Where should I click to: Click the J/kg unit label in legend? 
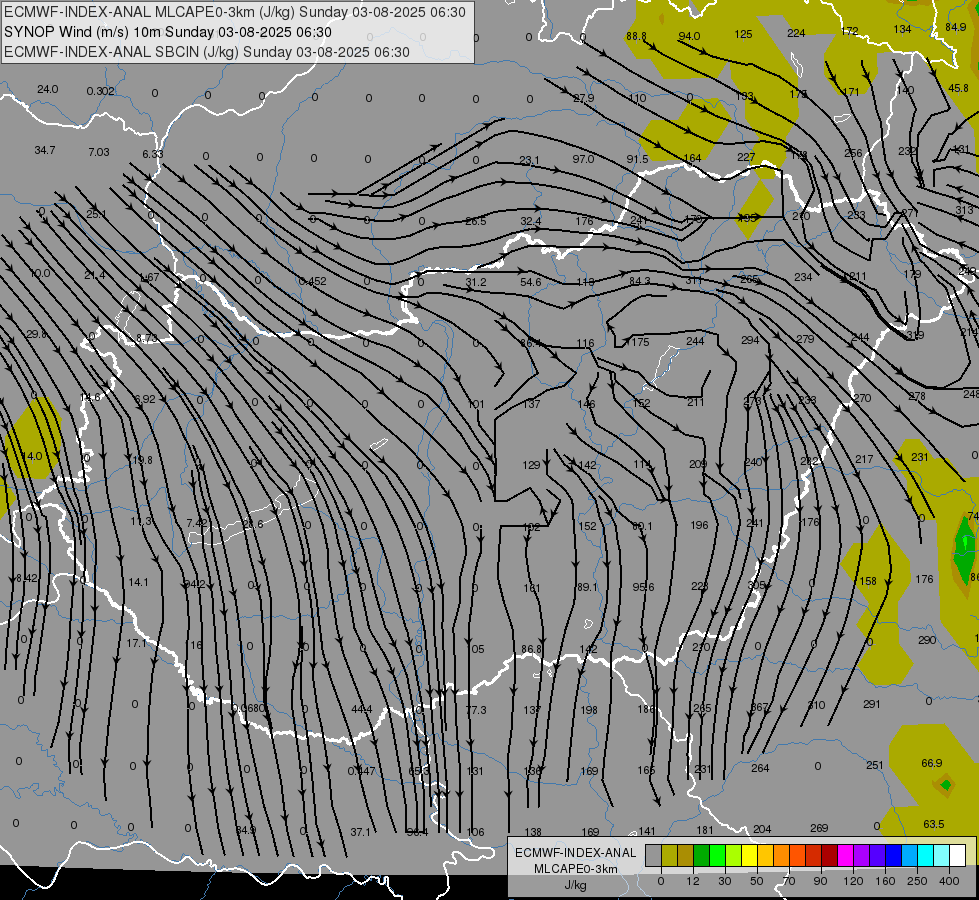(x=575, y=885)
